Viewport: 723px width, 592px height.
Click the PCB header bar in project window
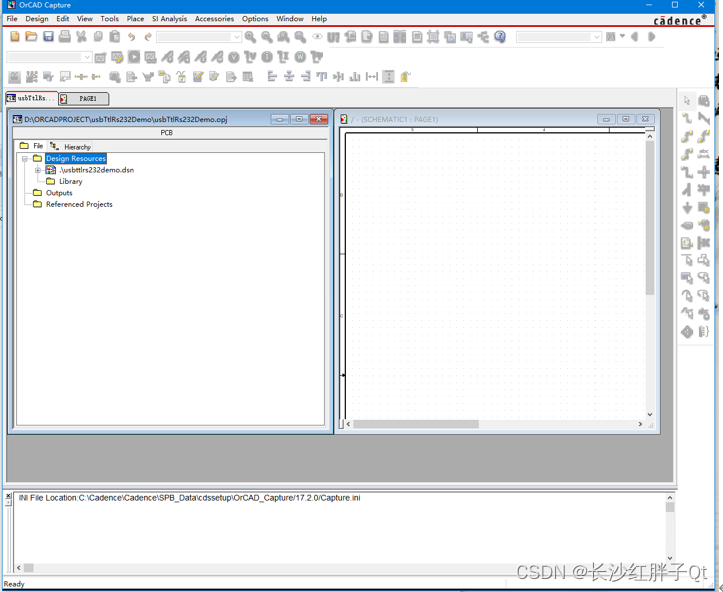point(170,133)
